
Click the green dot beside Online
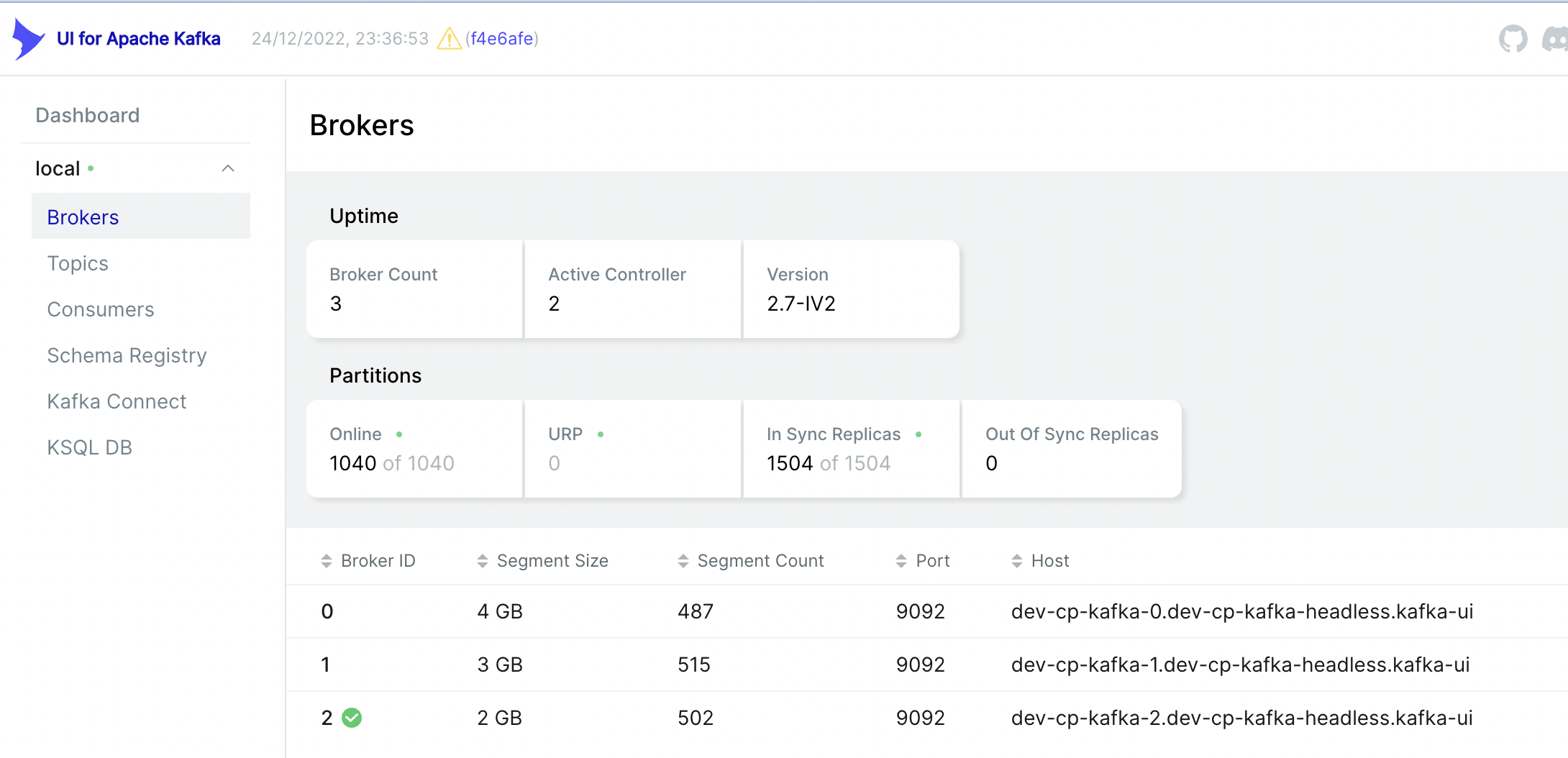click(399, 434)
